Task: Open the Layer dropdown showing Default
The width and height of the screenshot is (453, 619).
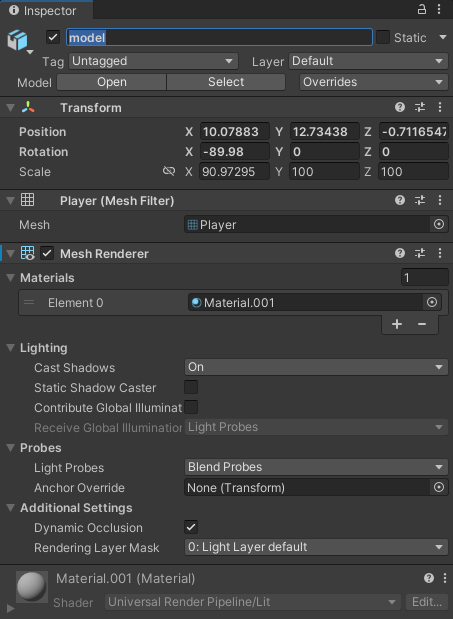Action: [x=368, y=61]
